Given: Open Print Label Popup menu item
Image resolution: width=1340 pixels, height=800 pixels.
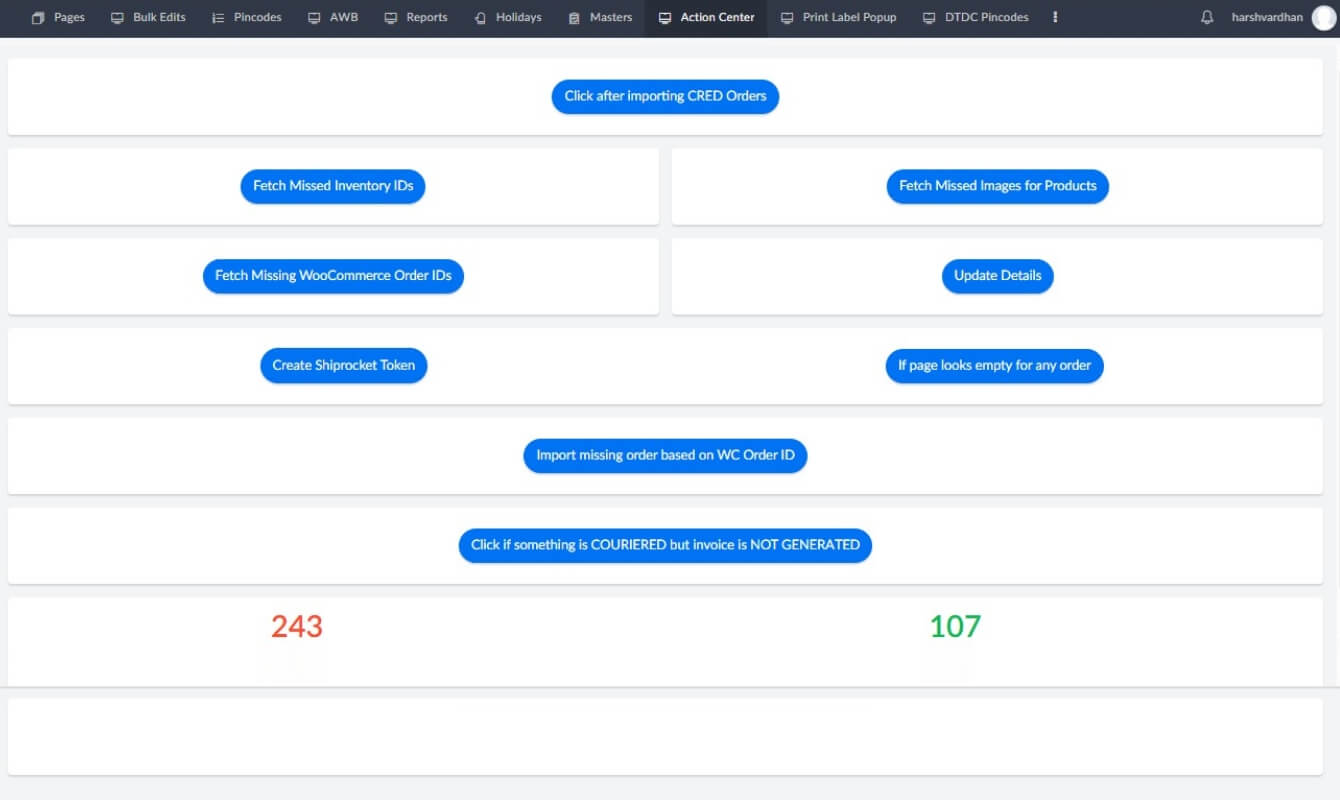Looking at the screenshot, I should pos(838,18).
